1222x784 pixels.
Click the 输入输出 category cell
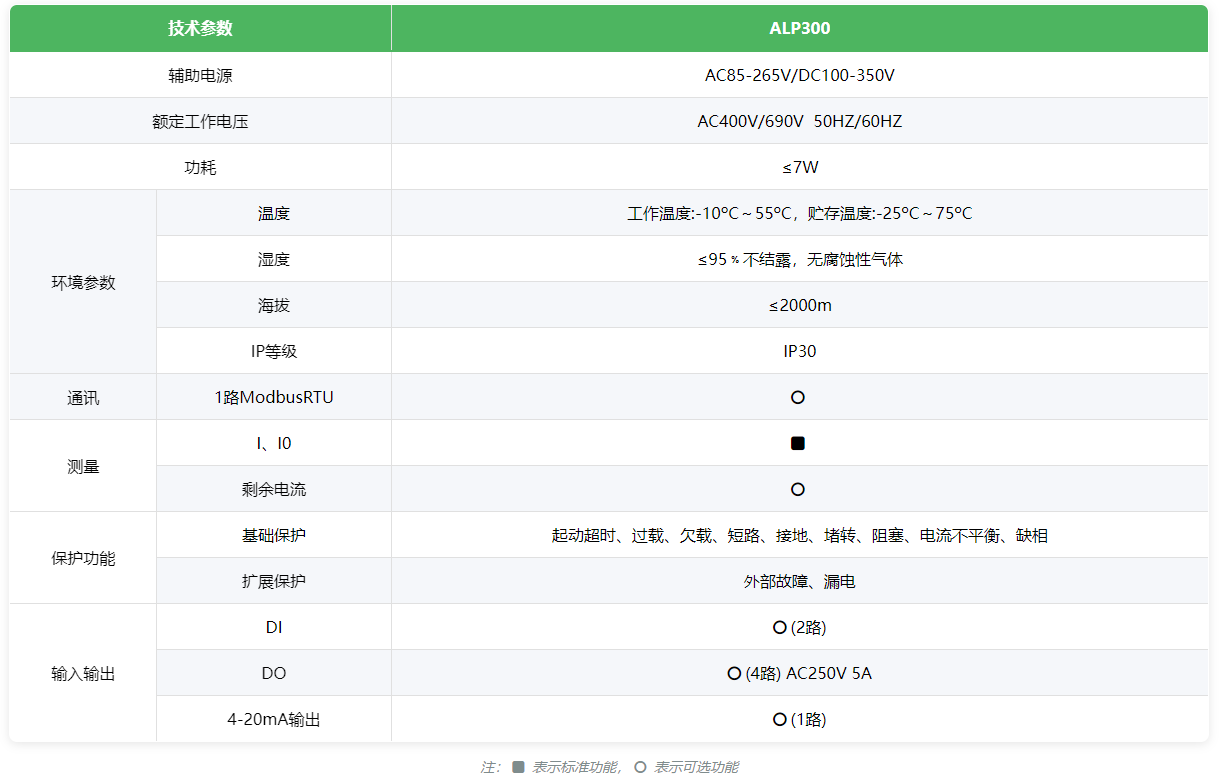point(83,673)
